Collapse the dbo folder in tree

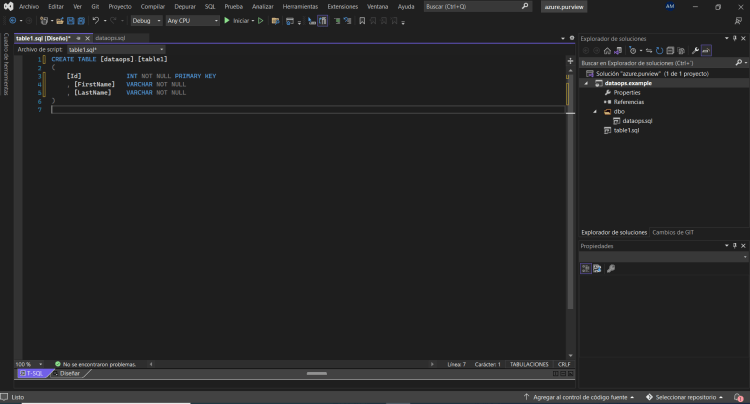tap(595, 111)
